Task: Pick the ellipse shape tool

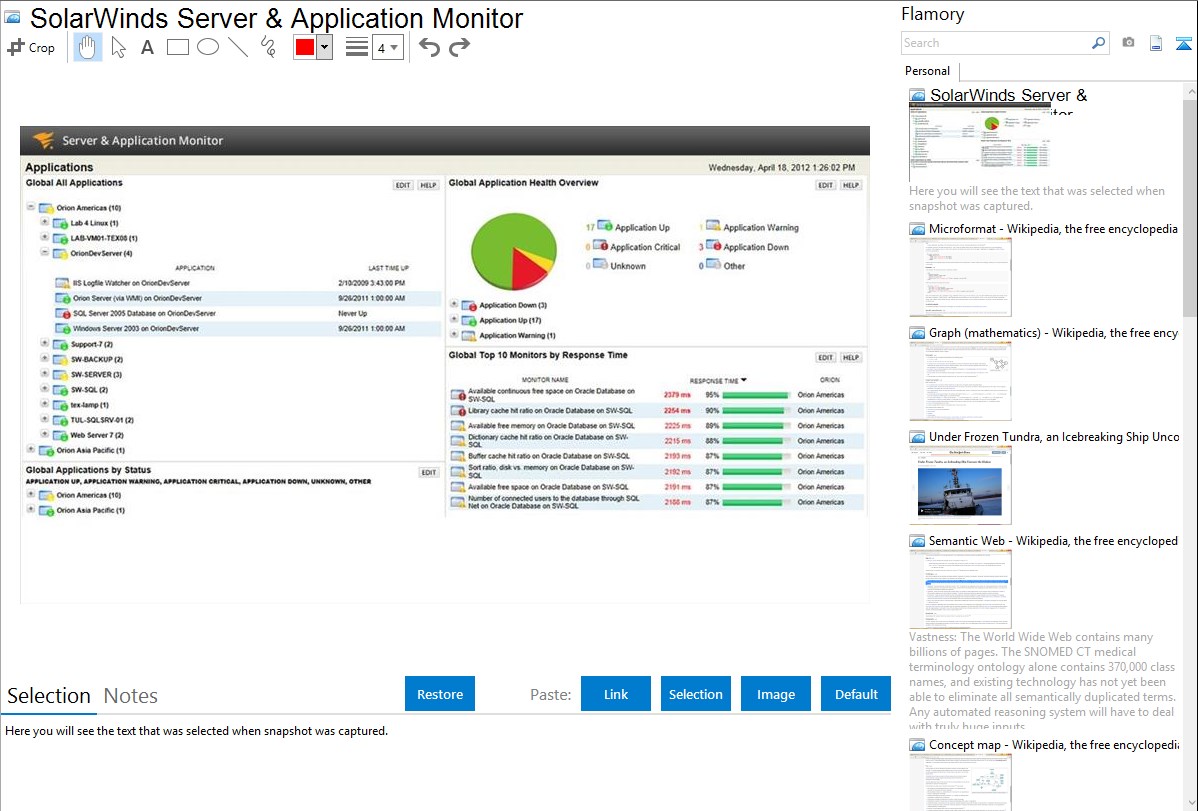Action: [x=208, y=47]
